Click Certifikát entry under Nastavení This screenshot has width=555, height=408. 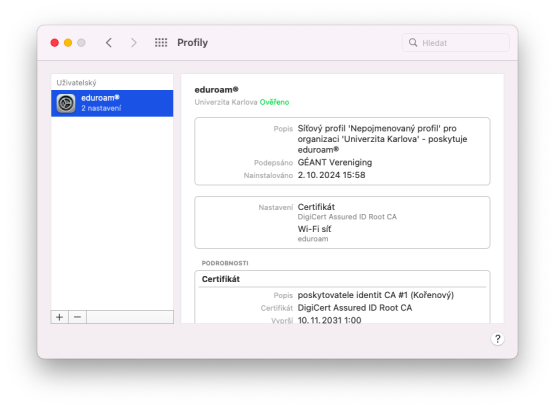pyautogui.click(x=316, y=207)
